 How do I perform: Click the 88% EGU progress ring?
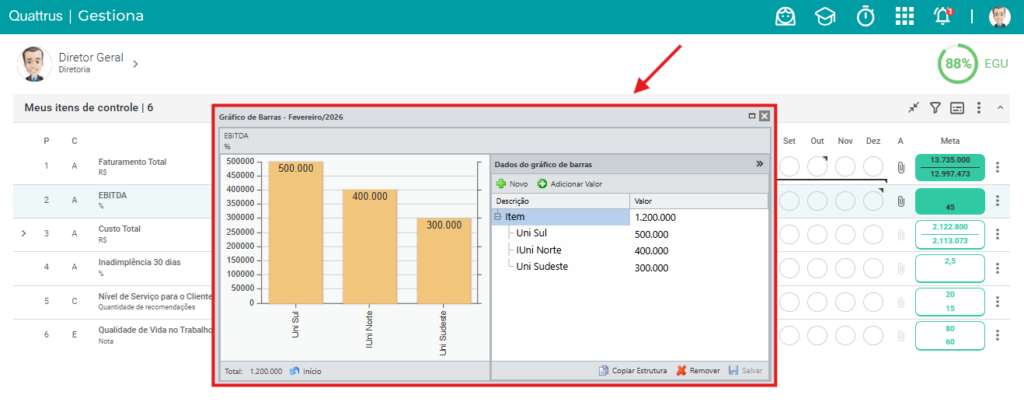(958, 64)
